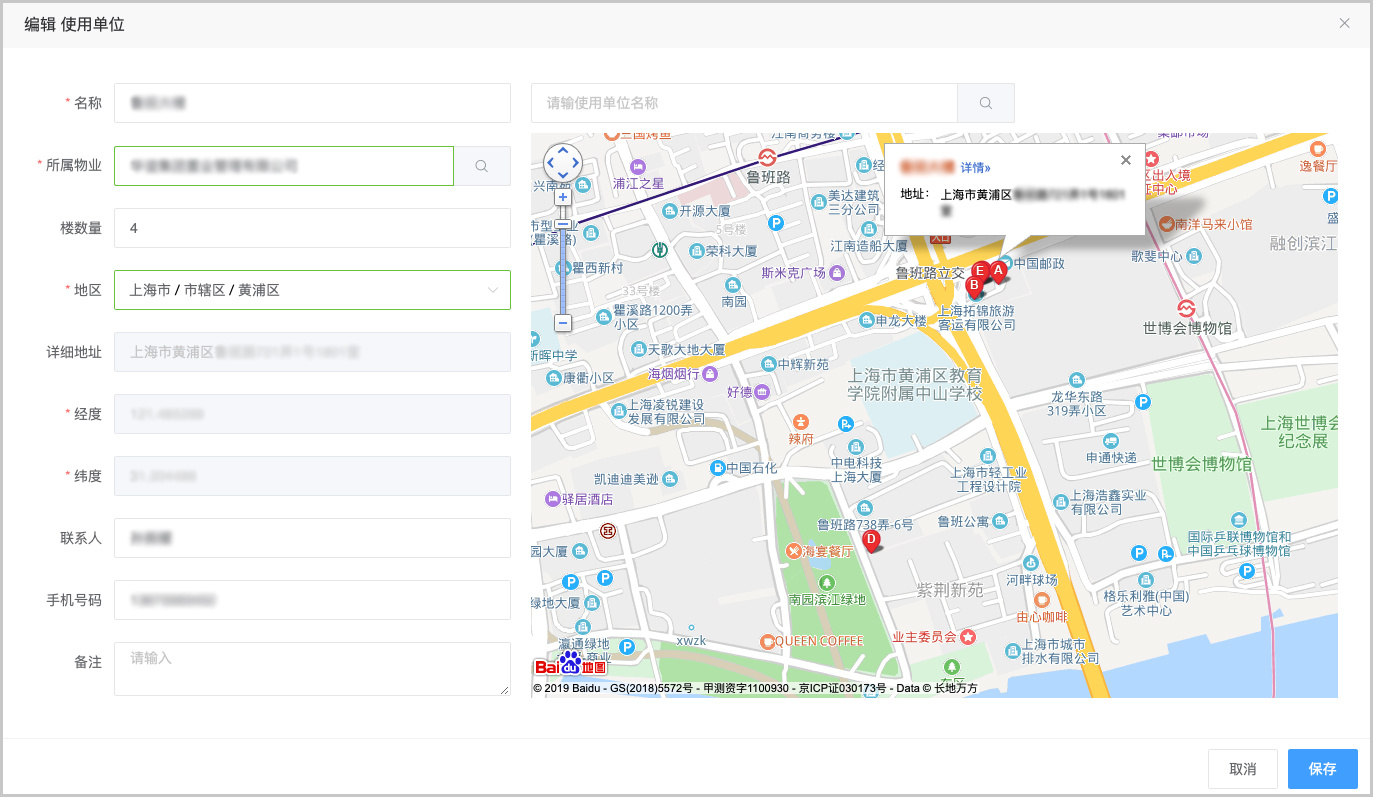Click the search icon next to 所属物业 field
Image resolution: width=1373 pixels, height=797 pixels.
[x=482, y=166]
